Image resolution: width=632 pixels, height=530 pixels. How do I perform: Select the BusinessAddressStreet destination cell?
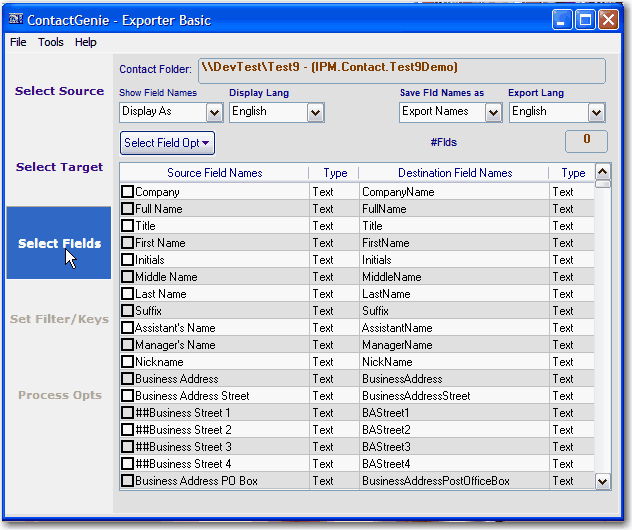click(454, 396)
